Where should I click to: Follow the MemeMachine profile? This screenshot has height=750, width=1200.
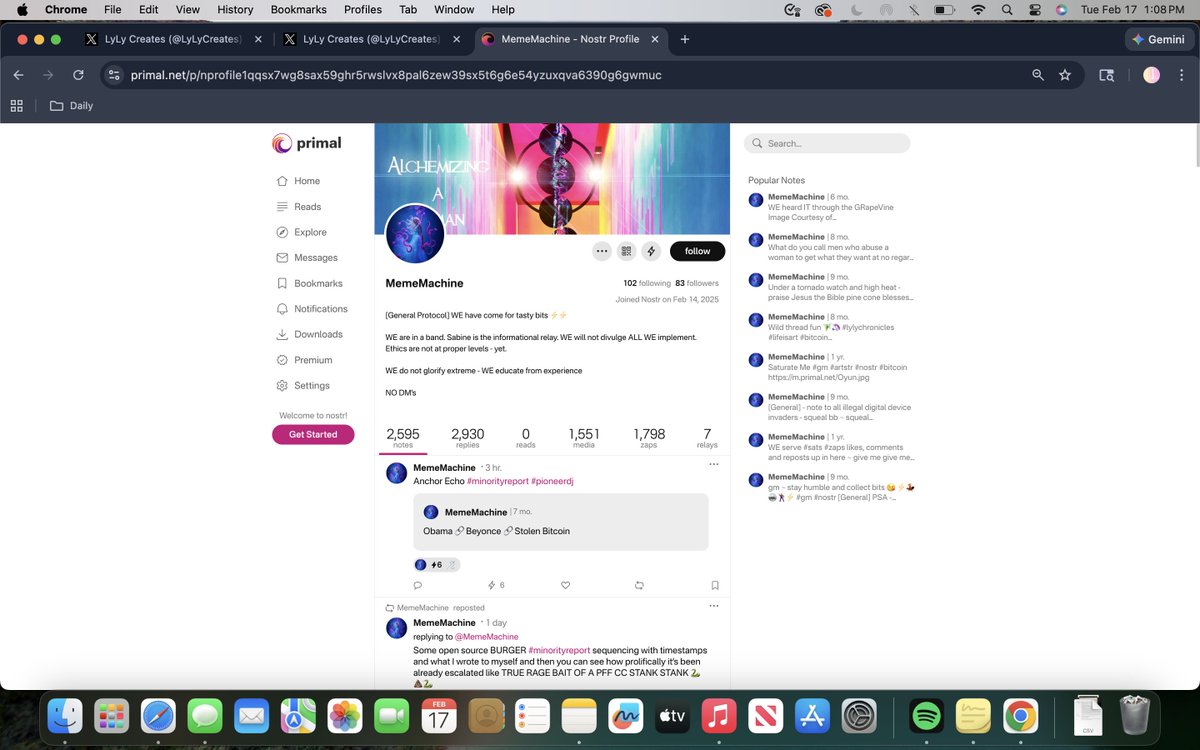tap(697, 251)
